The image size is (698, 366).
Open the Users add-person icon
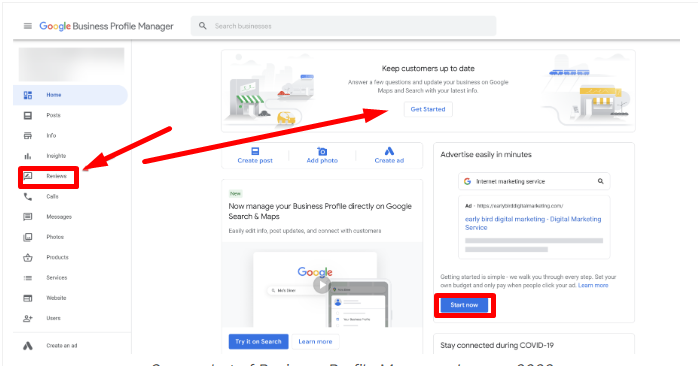(28, 318)
